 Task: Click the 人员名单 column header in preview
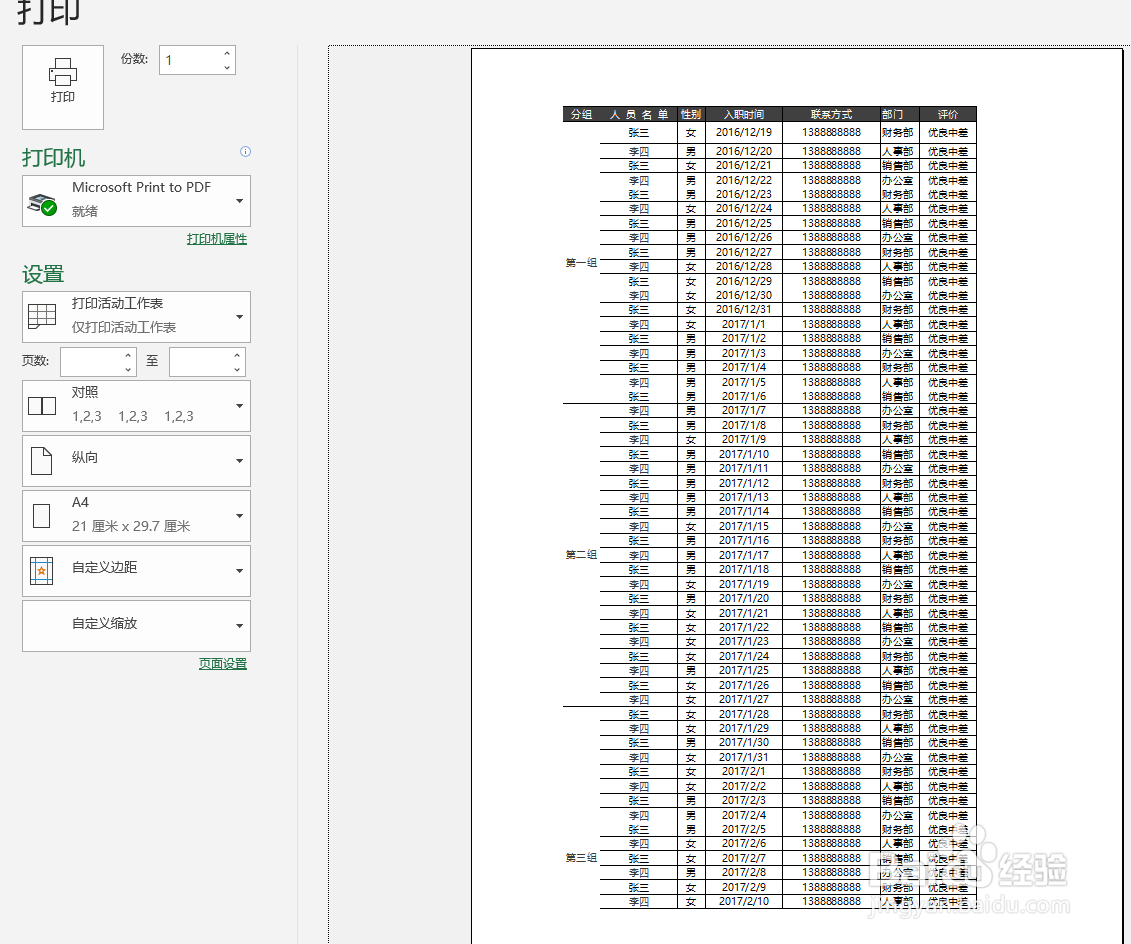[639, 115]
